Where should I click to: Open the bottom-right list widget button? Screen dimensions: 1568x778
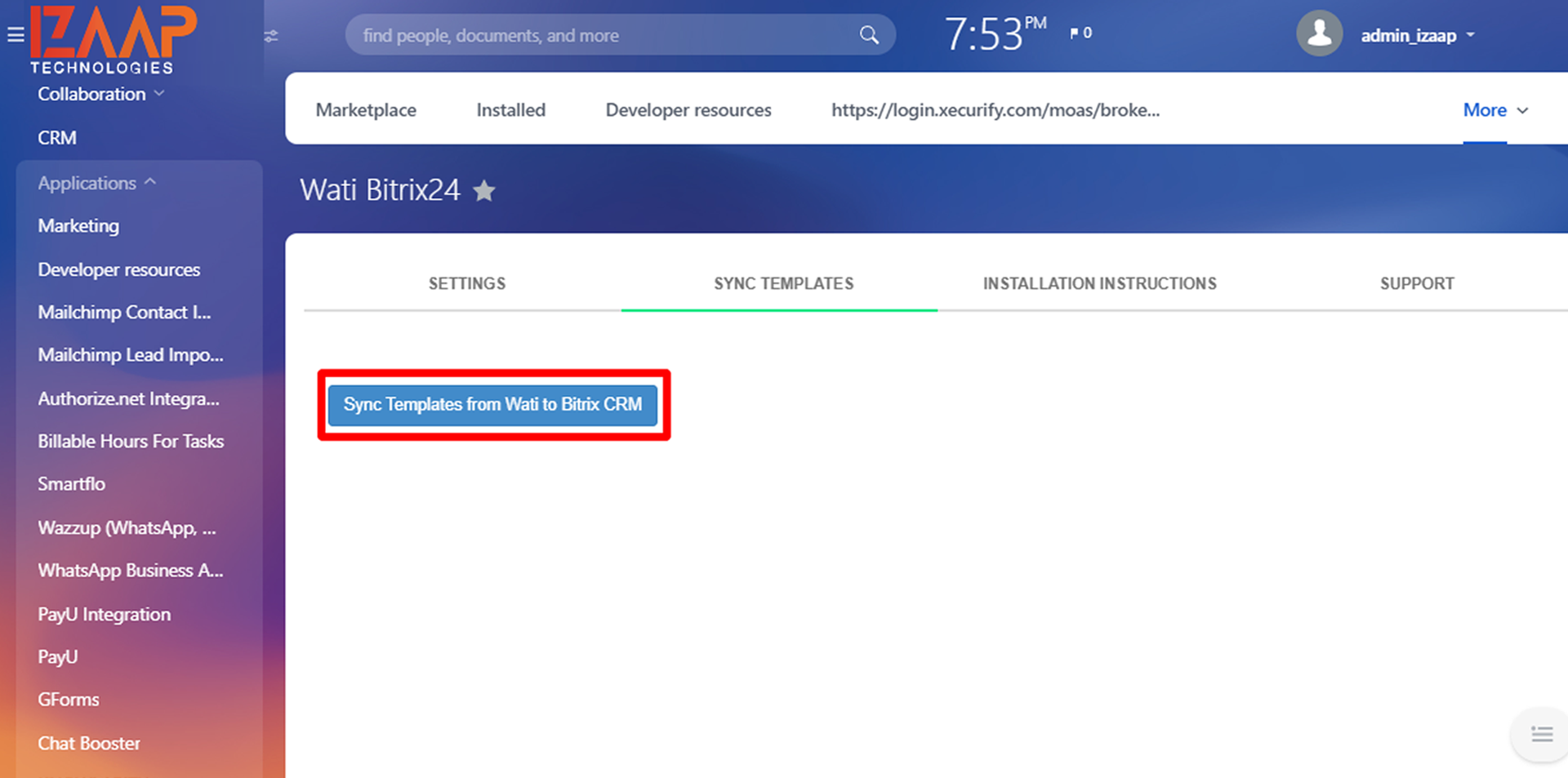(1542, 734)
